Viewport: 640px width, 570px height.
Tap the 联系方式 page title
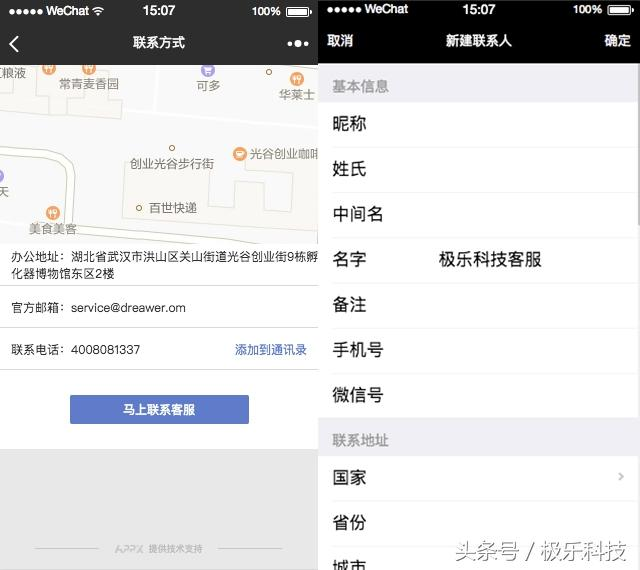(x=159, y=42)
